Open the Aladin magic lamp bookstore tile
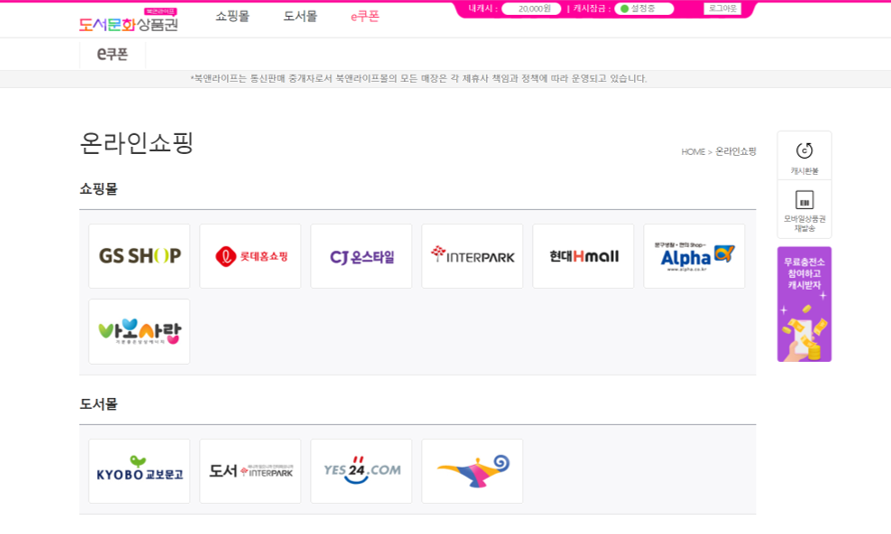 pyautogui.click(x=472, y=471)
